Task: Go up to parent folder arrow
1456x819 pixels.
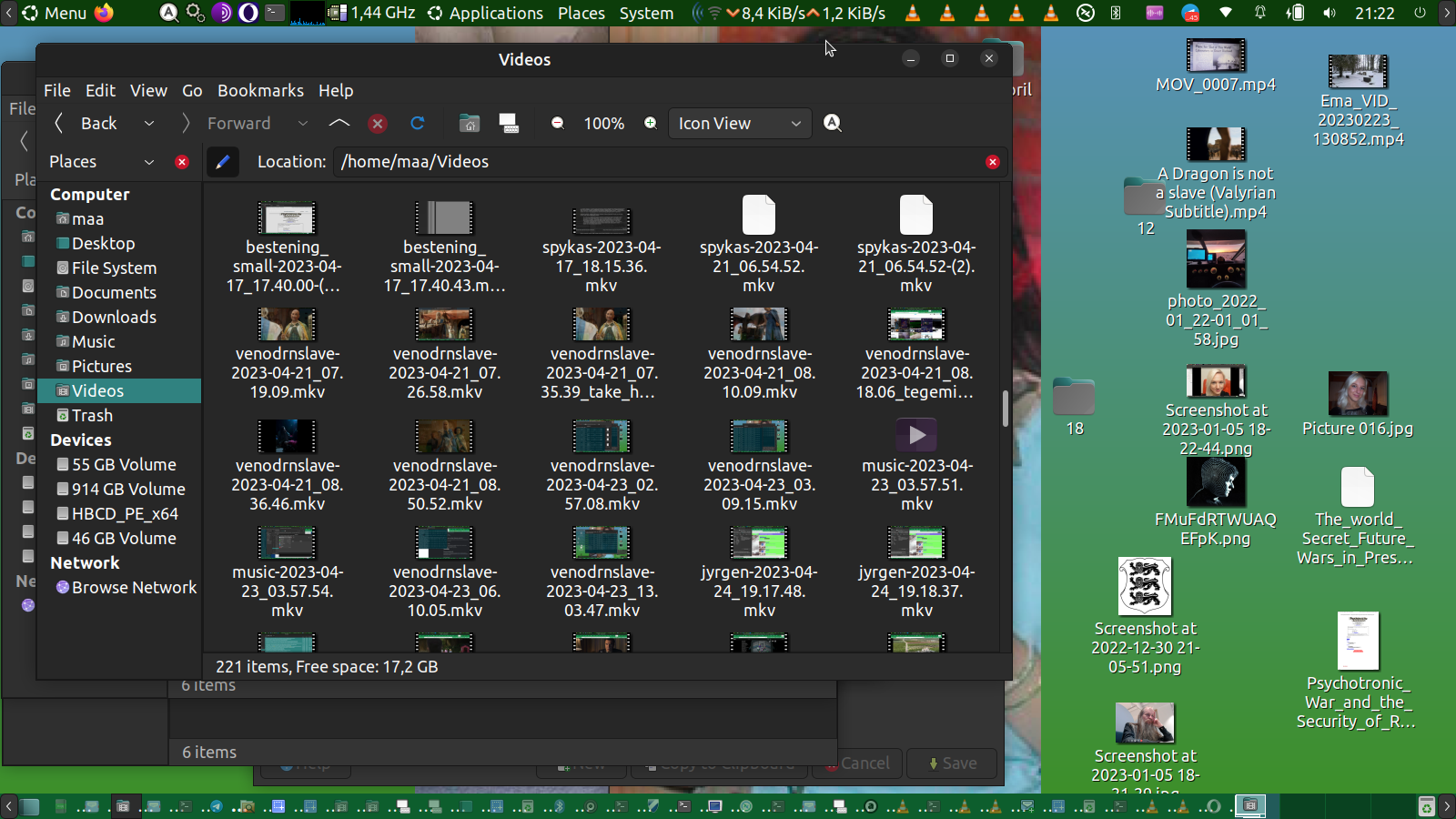Action: (339, 124)
